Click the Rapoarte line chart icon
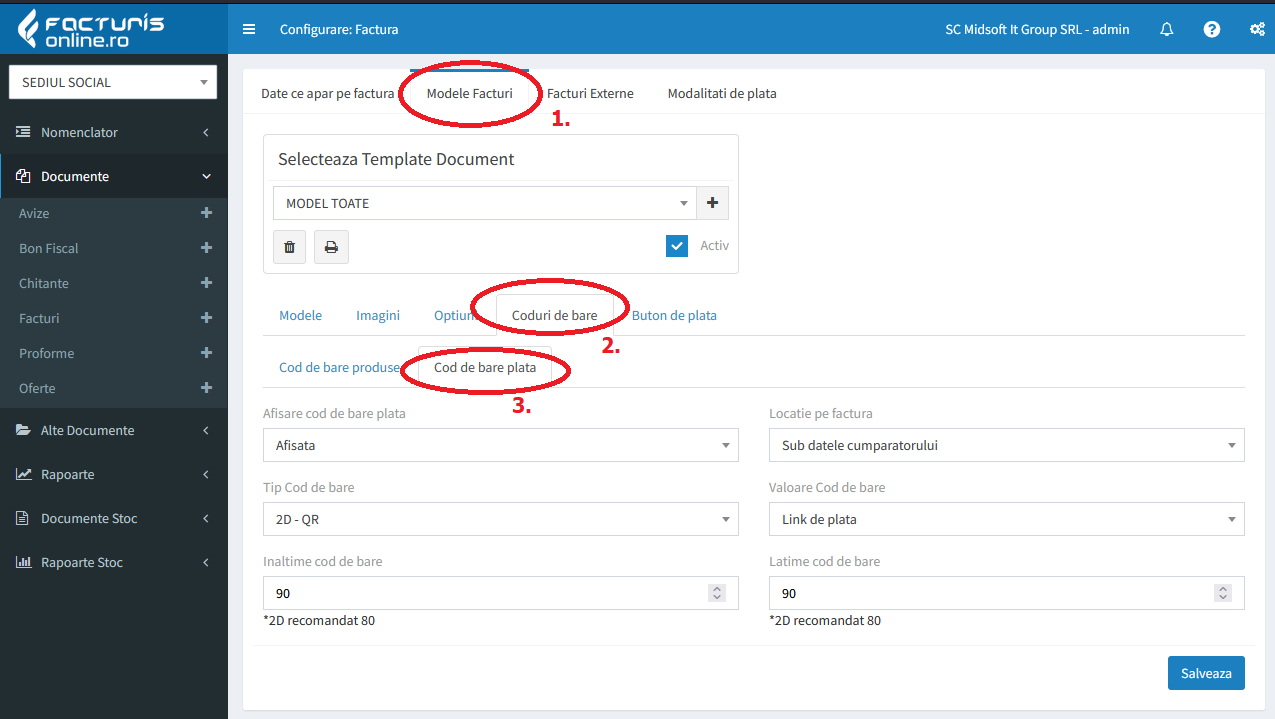The image size is (1275, 719). point(23,474)
